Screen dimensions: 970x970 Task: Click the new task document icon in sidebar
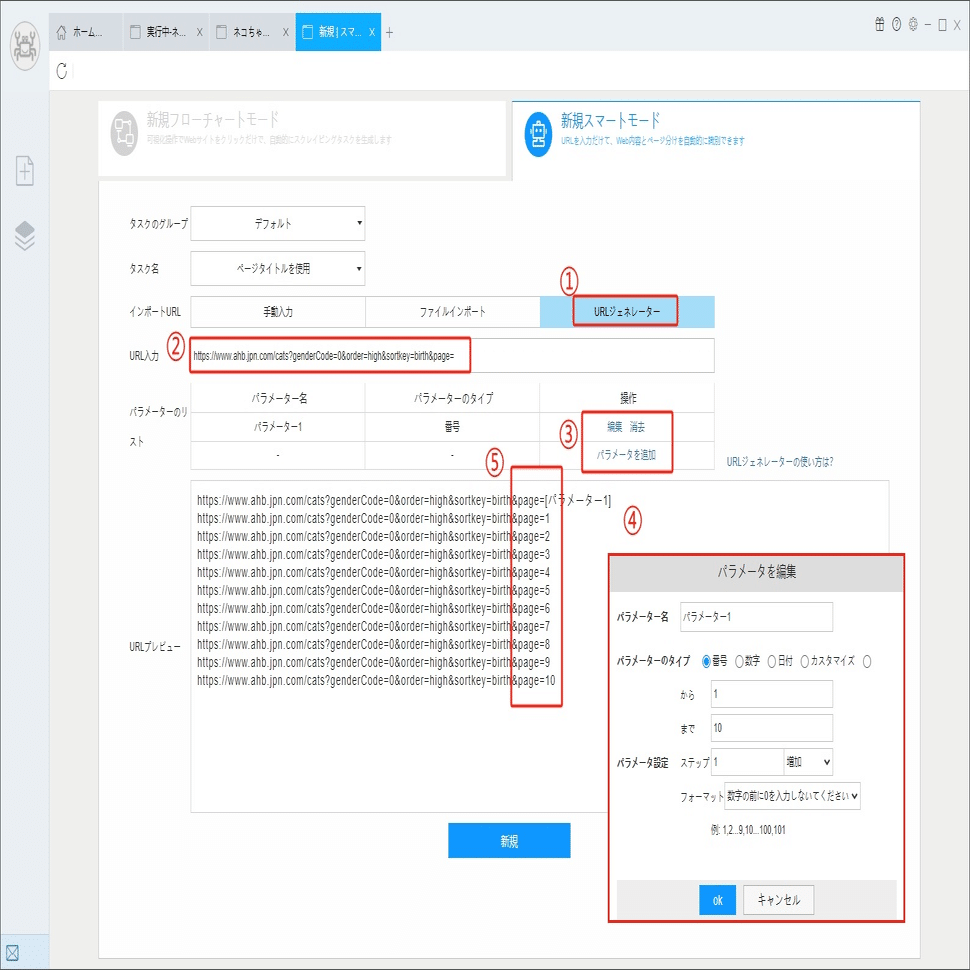pyautogui.click(x=25, y=170)
